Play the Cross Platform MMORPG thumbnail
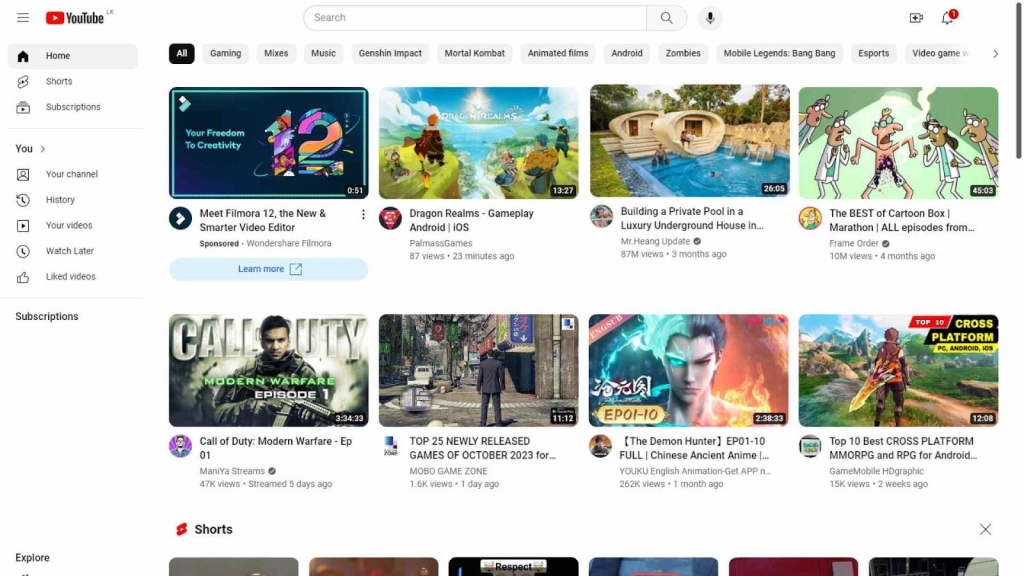1024x576 pixels. coord(898,370)
